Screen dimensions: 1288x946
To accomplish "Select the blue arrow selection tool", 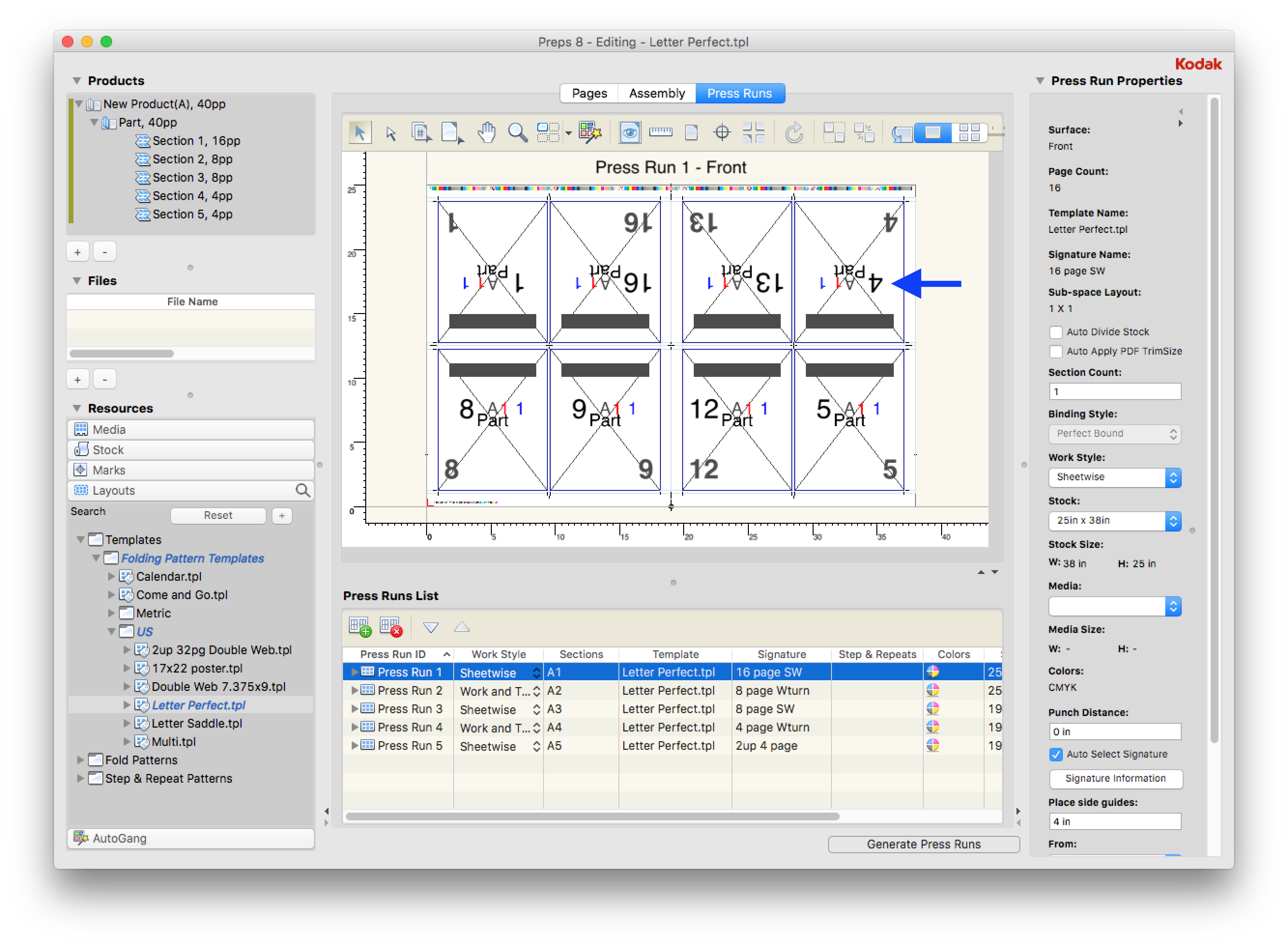I will pos(359,133).
